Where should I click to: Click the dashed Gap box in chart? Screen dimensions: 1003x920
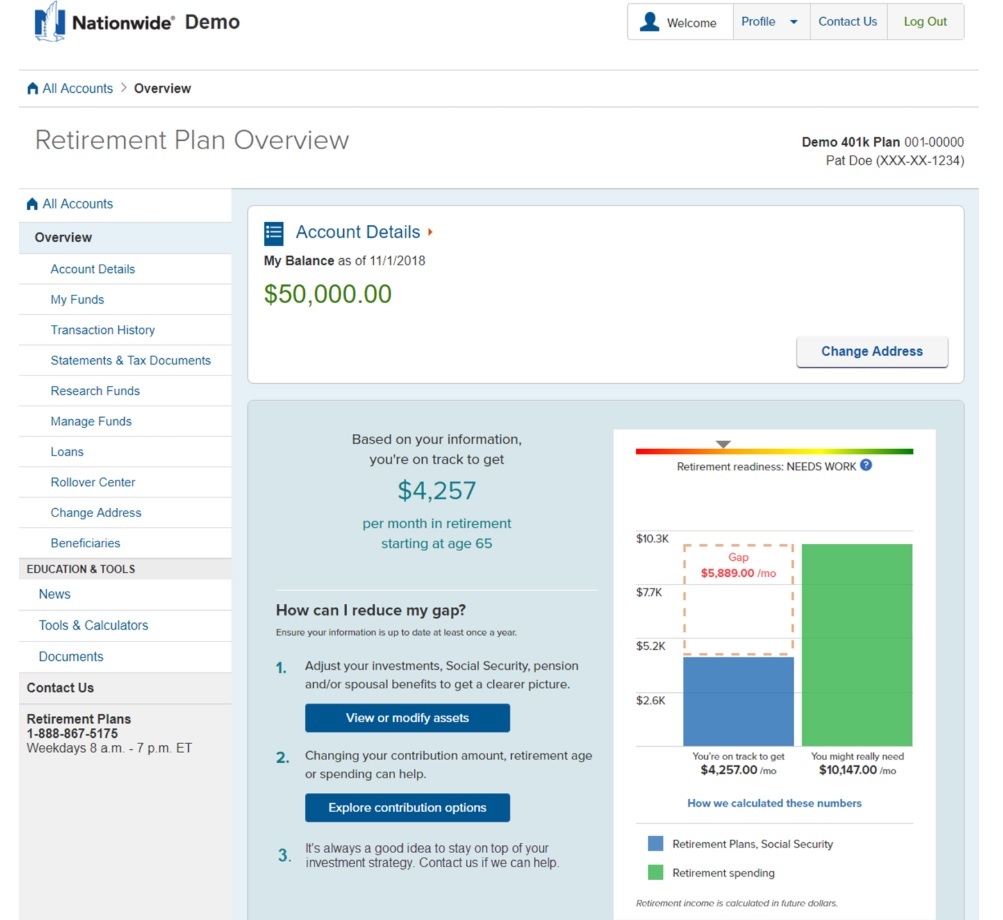[x=738, y=600]
